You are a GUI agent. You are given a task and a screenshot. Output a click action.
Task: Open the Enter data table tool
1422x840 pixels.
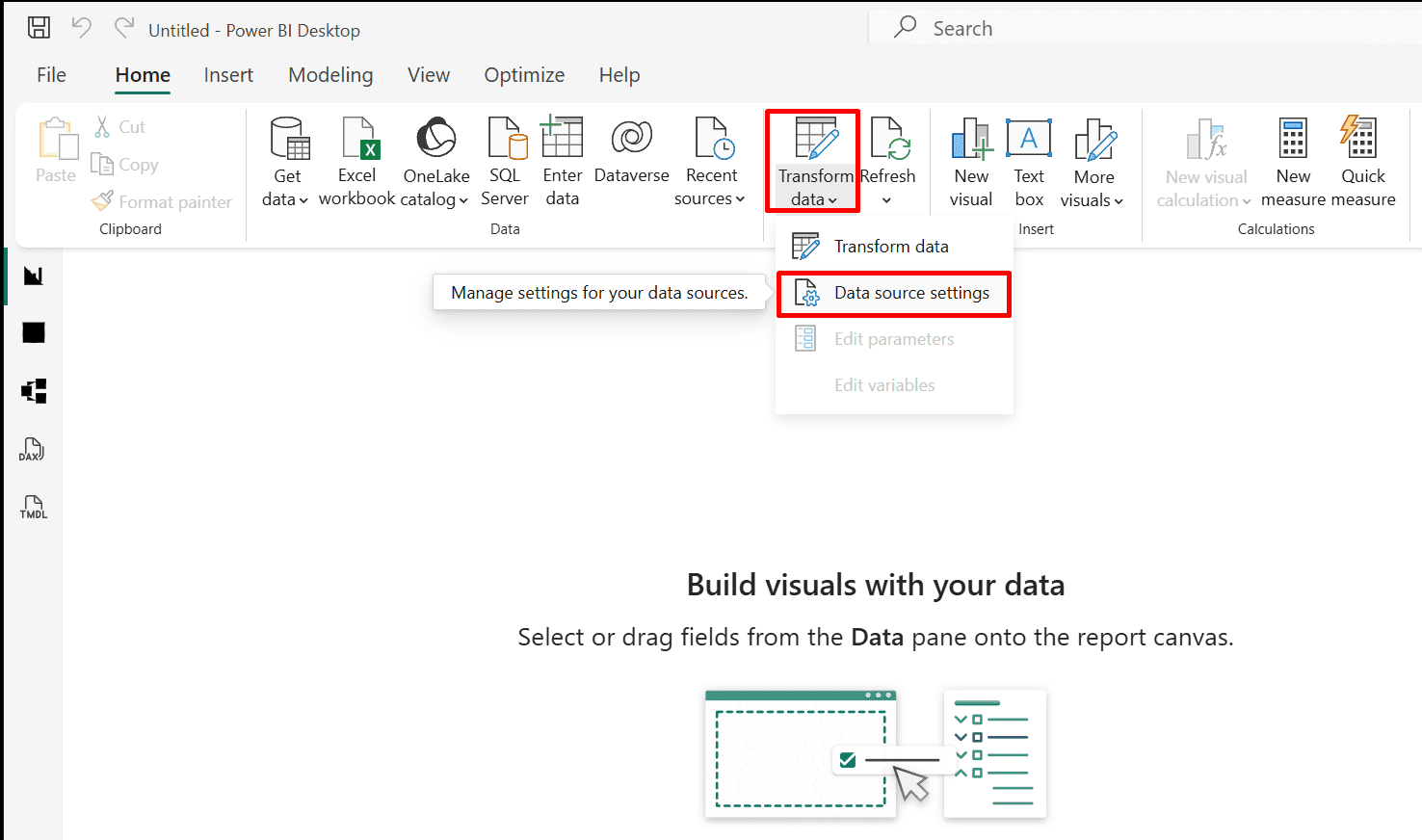(x=562, y=160)
